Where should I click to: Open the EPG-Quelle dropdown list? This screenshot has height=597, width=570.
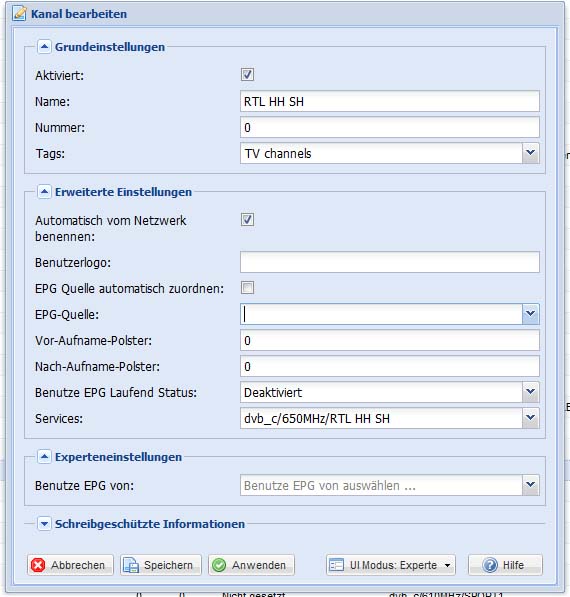click(530, 314)
